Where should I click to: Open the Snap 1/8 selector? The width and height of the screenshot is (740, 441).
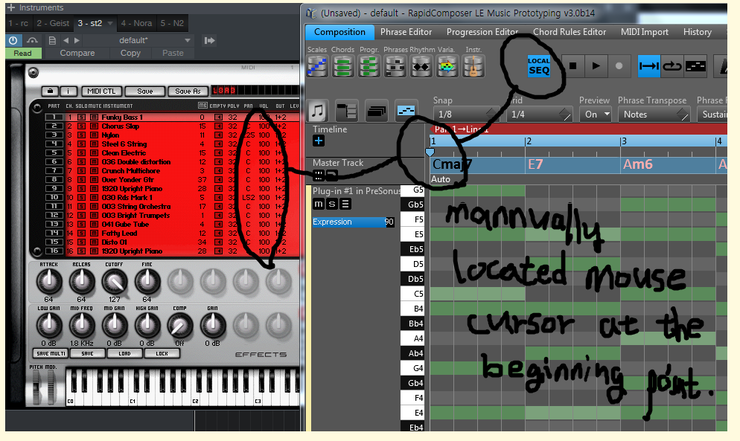point(465,114)
